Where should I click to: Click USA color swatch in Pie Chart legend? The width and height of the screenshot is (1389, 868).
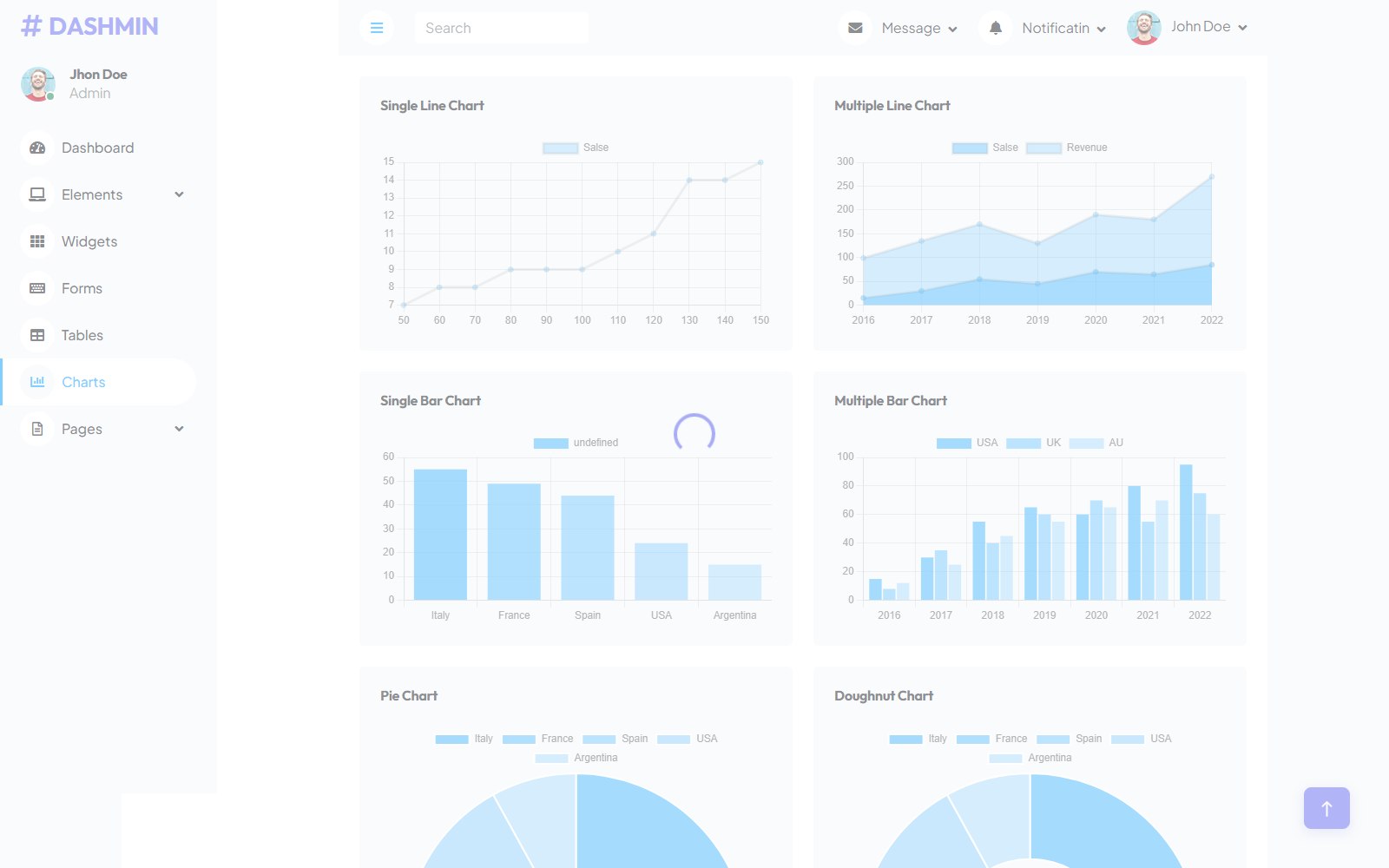pyautogui.click(x=674, y=740)
